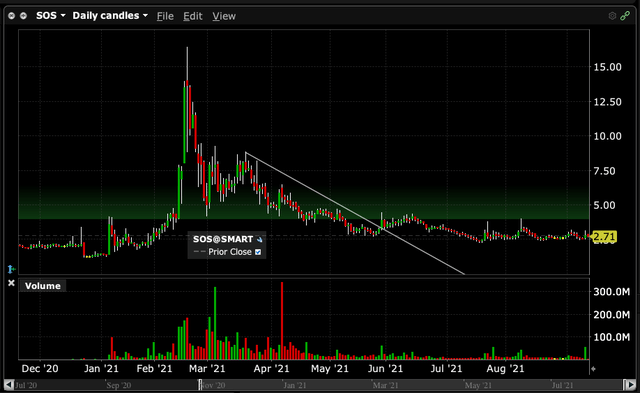This screenshot has height=393, width=640.
Task: Click the small crosshair icon below price axis
Action: (x=593, y=369)
